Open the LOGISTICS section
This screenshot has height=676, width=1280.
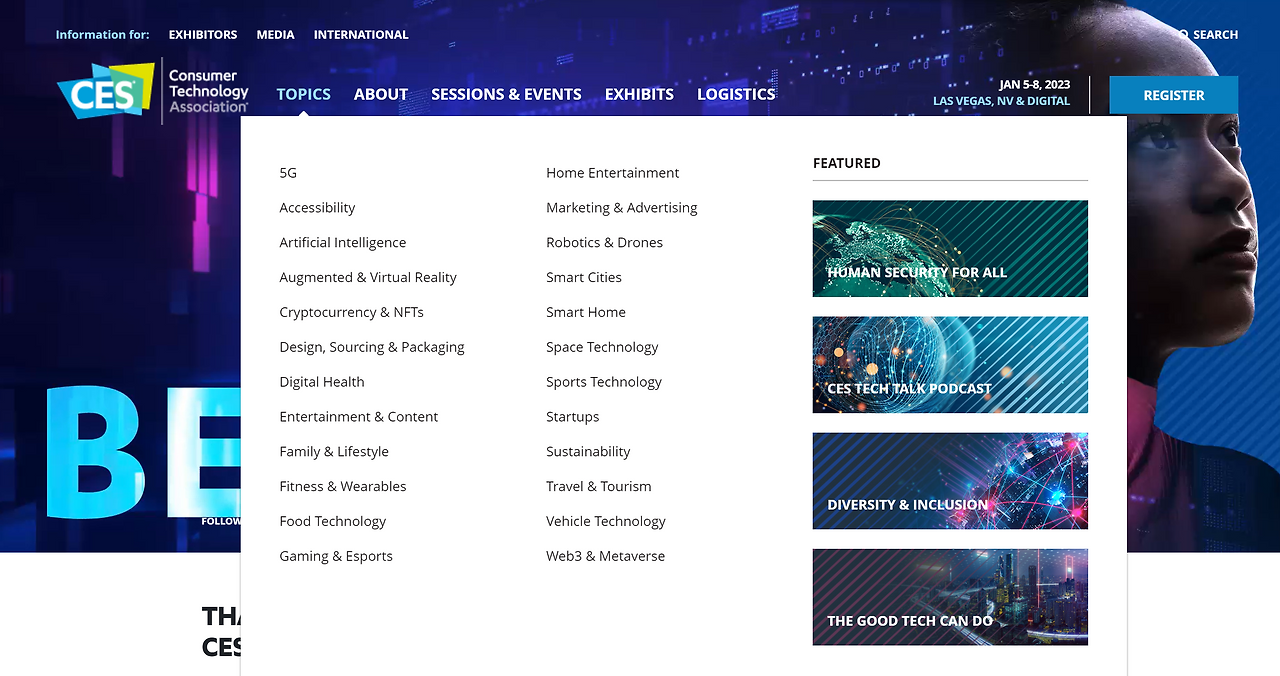click(x=736, y=94)
